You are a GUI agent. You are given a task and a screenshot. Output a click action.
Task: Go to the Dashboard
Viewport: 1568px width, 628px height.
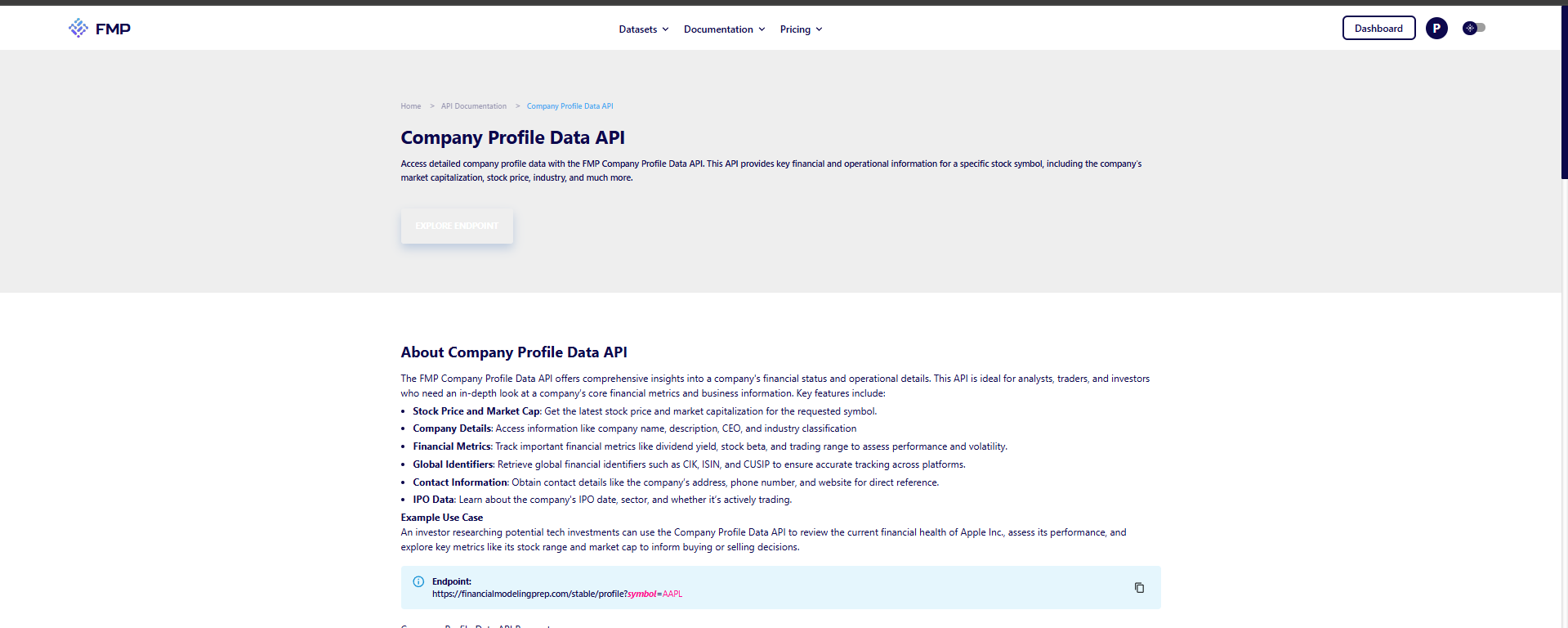point(1378,29)
